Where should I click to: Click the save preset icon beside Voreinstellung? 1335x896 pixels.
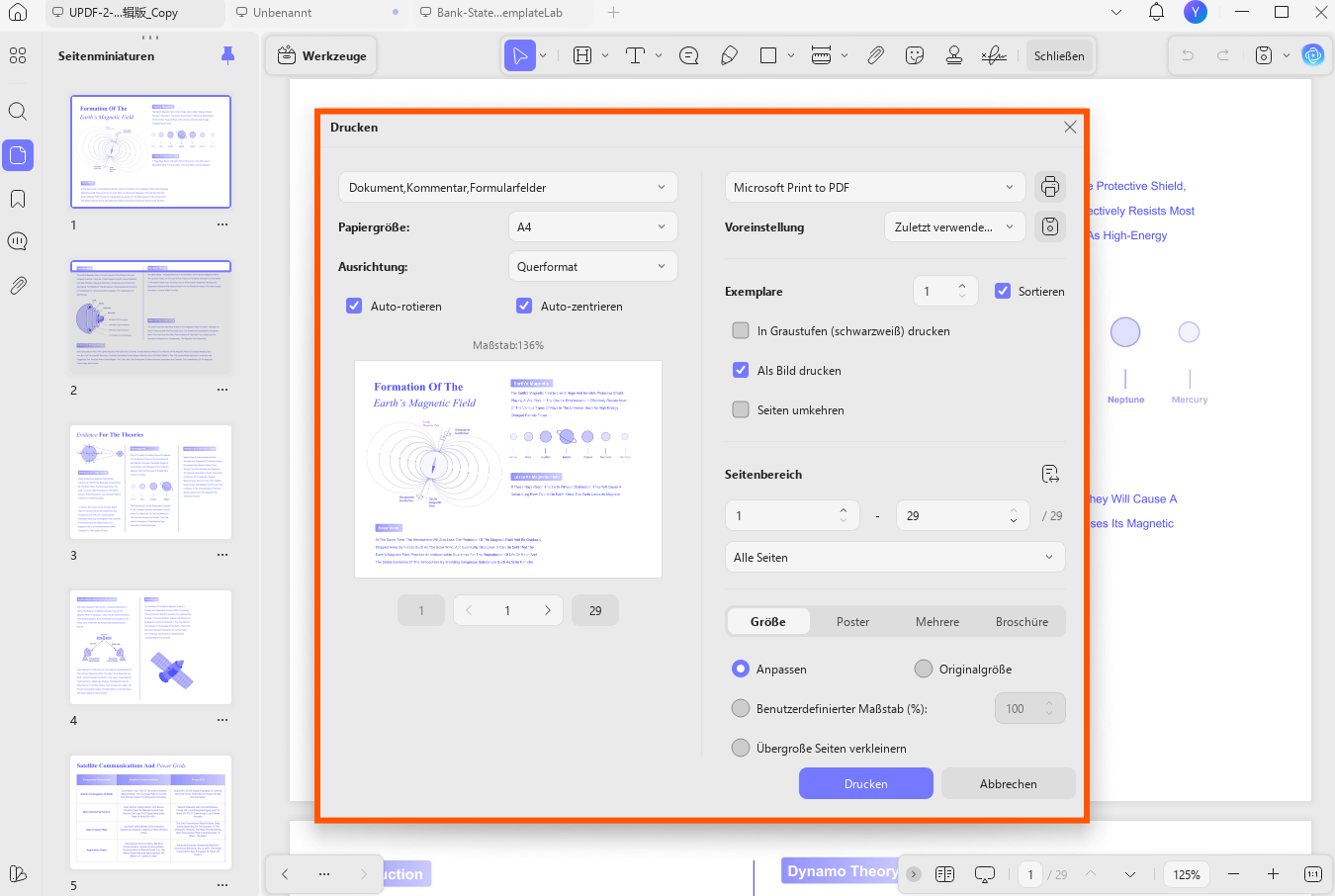[1050, 226]
